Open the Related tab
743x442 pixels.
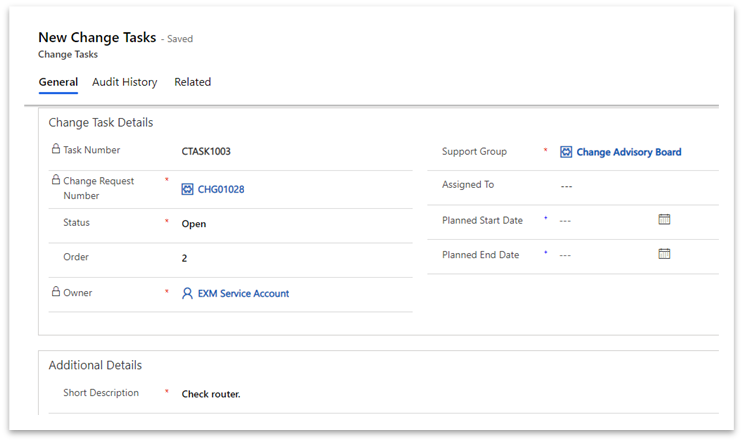[192, 82]
